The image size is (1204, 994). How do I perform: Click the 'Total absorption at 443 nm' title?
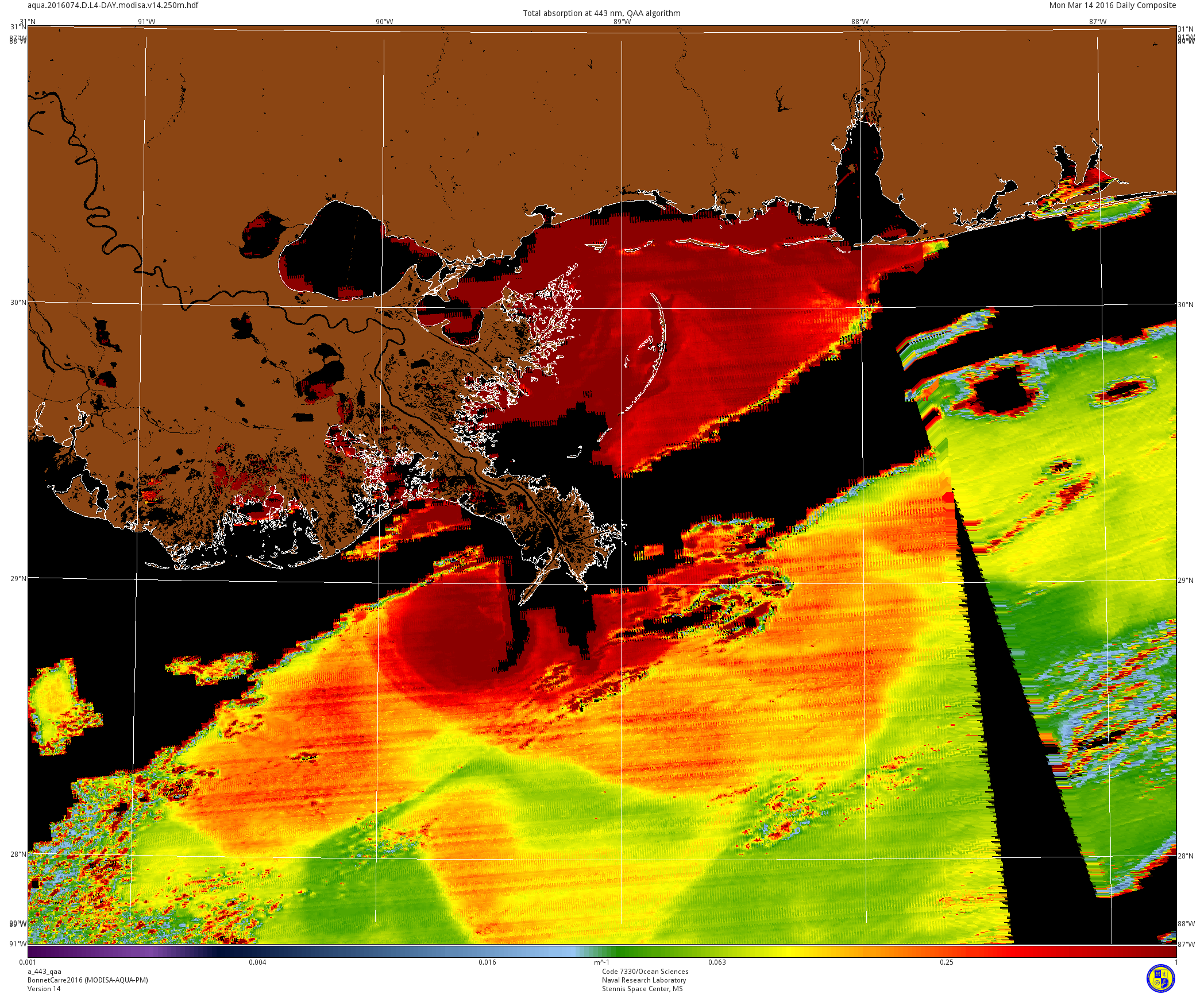pos(601,13)
